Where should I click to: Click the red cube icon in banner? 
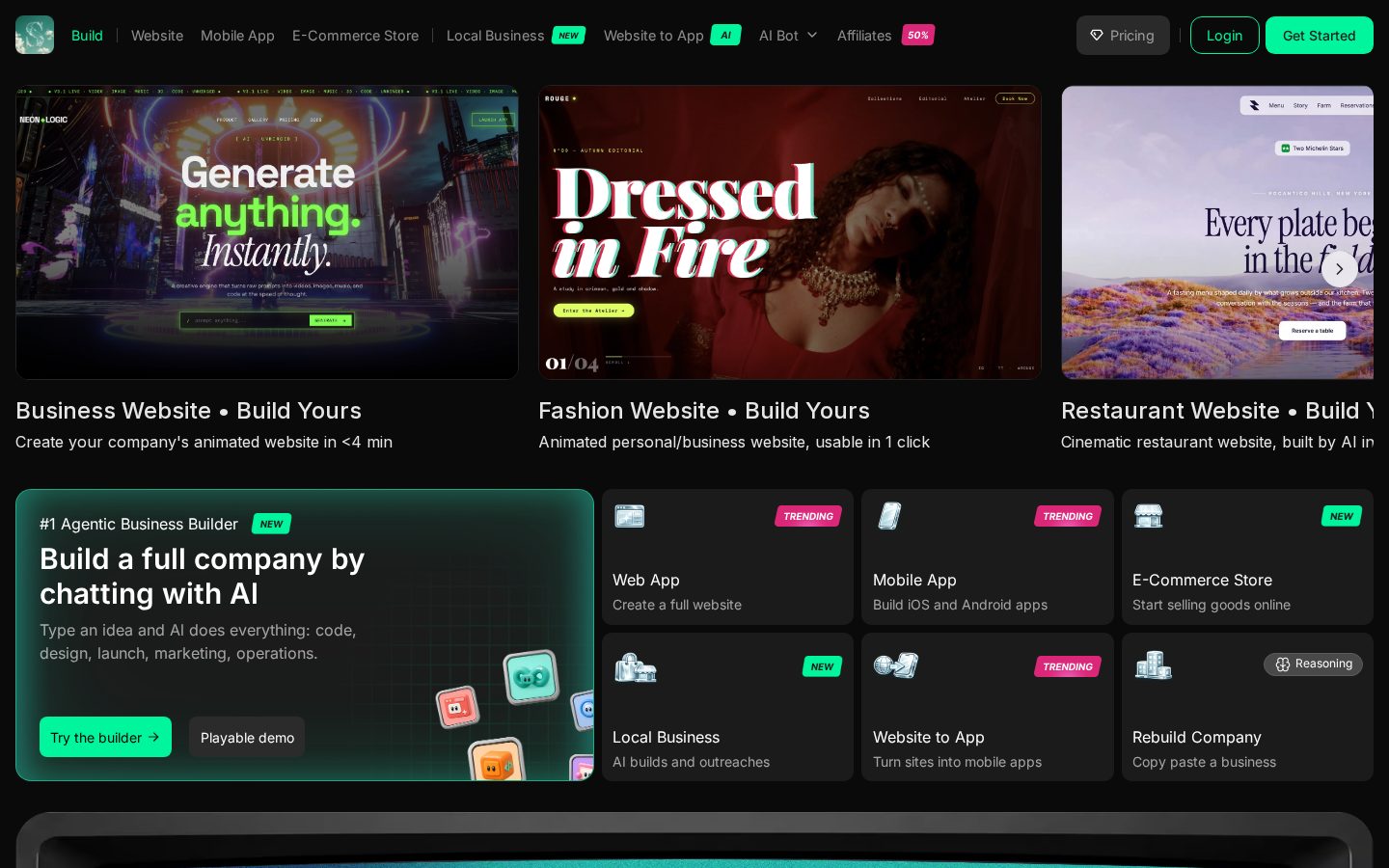point(457,707)
